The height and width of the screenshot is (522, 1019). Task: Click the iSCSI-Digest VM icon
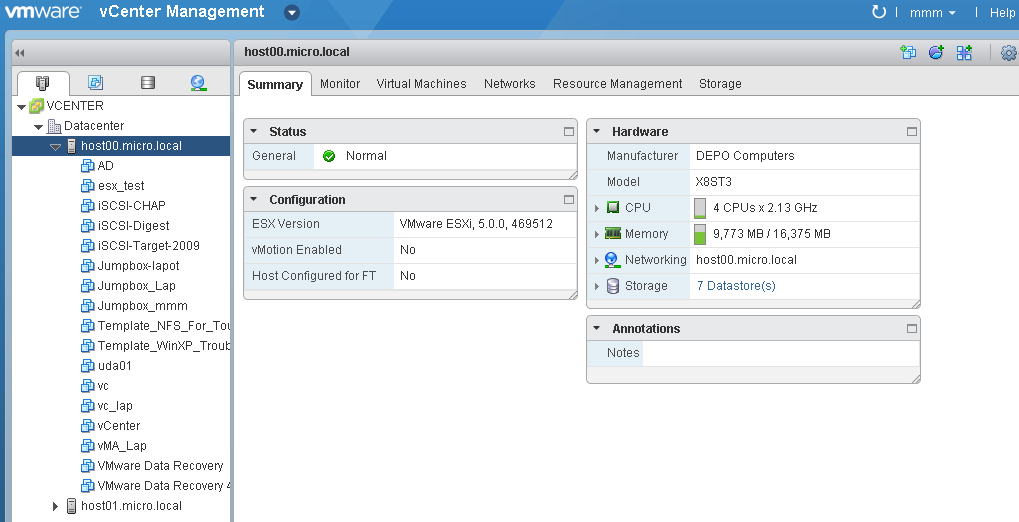[88, 226]
